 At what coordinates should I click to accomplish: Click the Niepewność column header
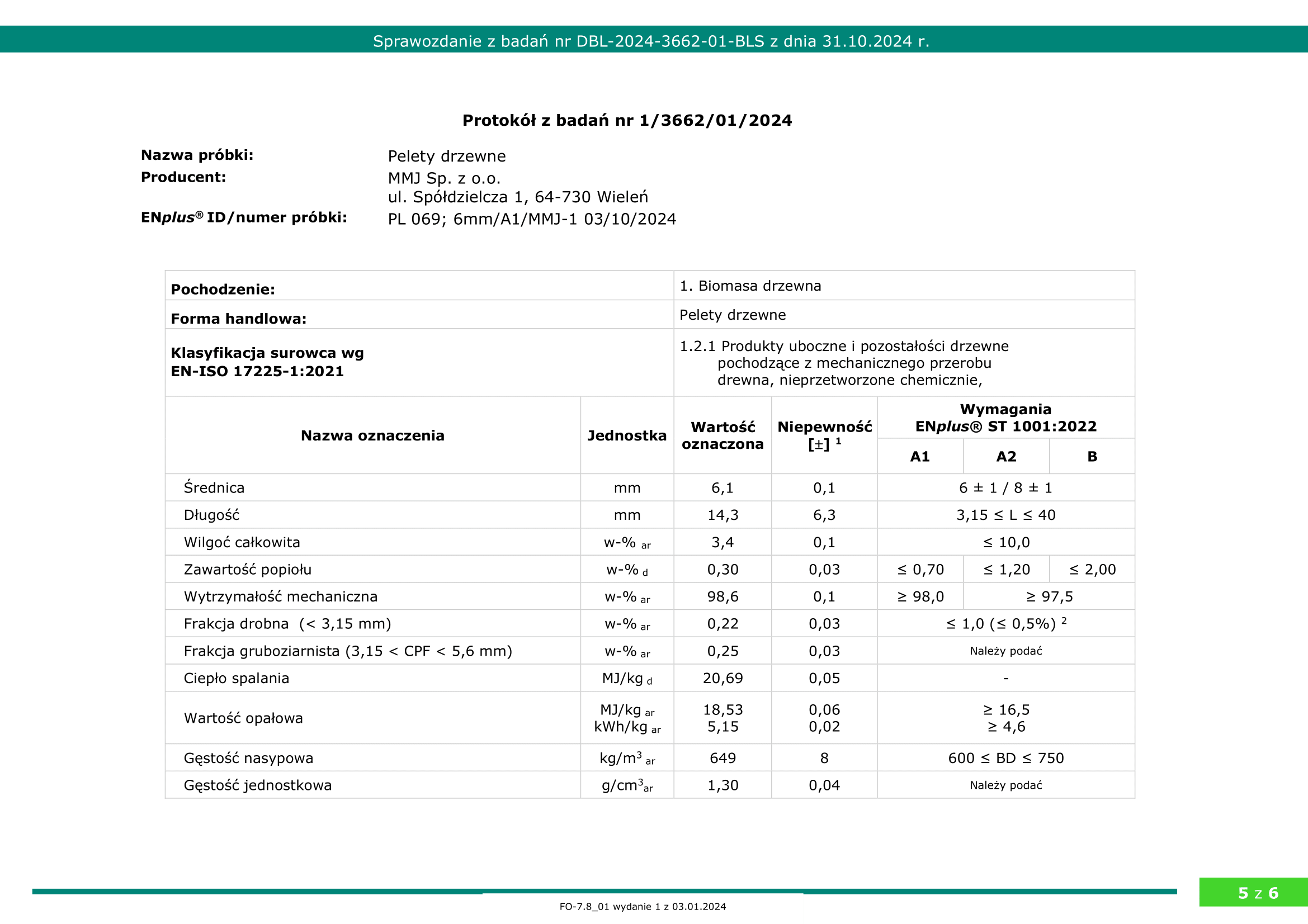(x=824, y=435)
